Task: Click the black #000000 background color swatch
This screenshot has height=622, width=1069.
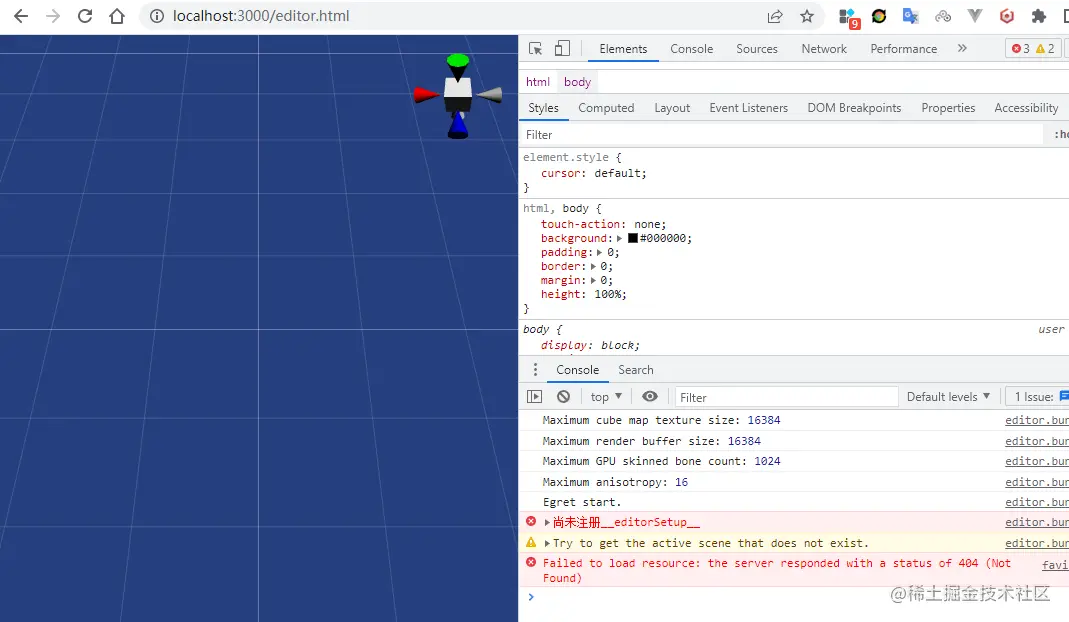Action: 633,238
